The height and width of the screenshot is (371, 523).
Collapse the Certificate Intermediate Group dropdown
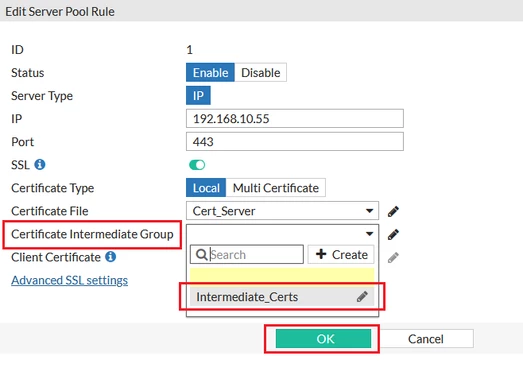pyautogui.click(x=282, y=234)
